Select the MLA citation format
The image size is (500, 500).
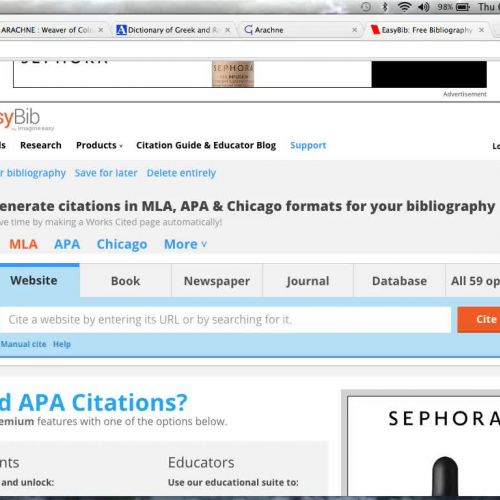23,244
